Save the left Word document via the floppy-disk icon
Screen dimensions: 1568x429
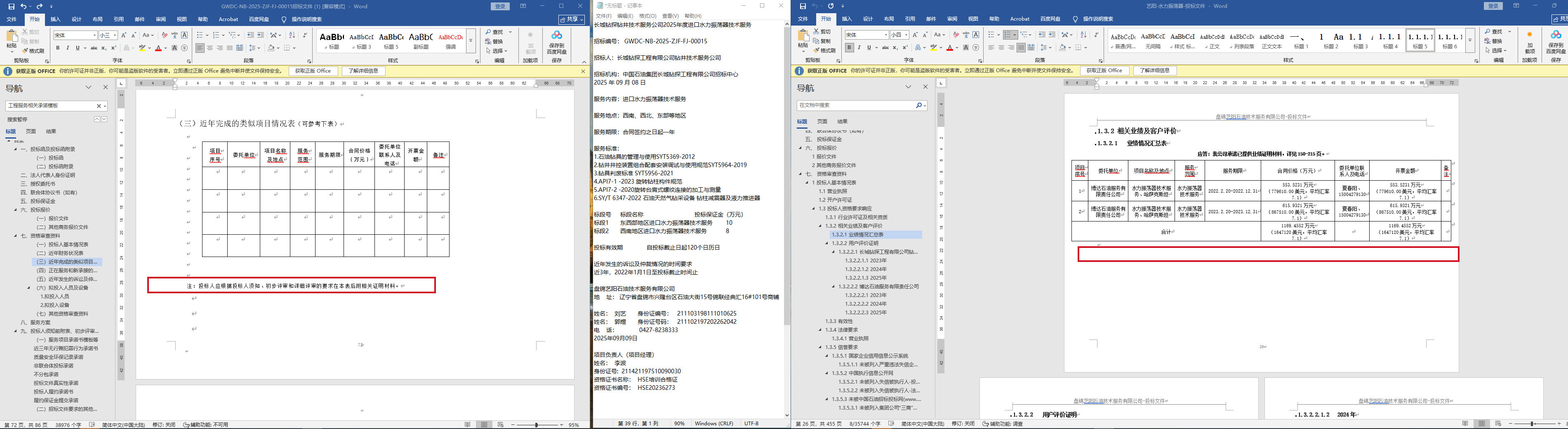11,6
